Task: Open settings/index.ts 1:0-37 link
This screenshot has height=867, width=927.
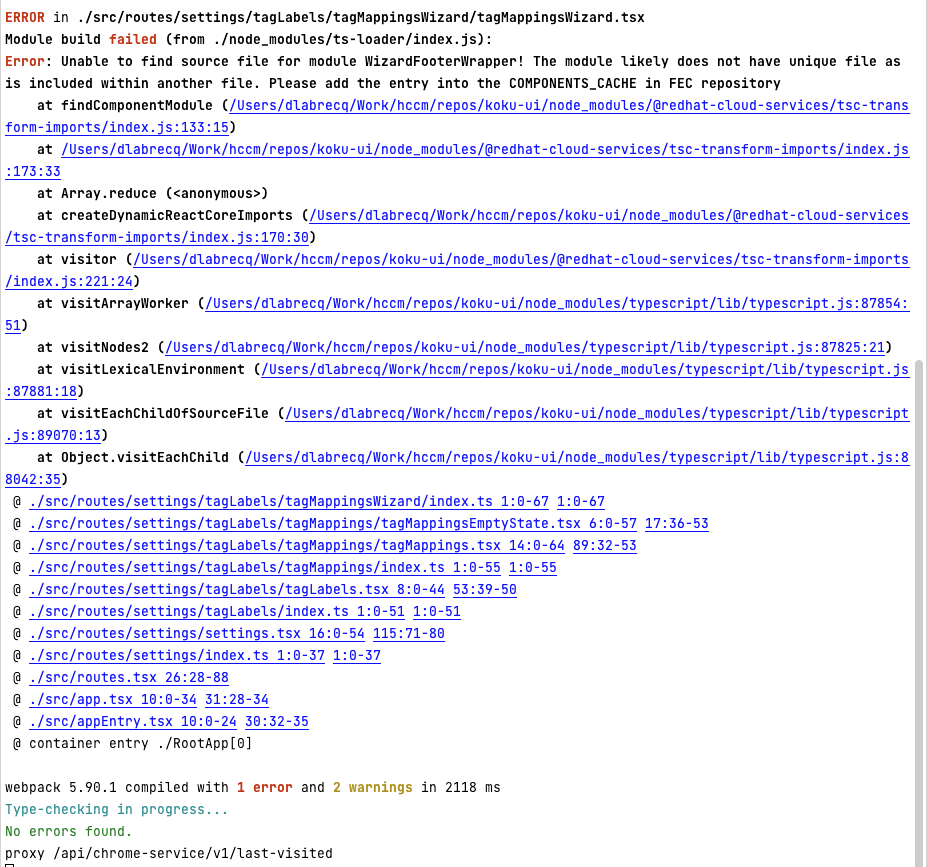Action: (177, 655)
